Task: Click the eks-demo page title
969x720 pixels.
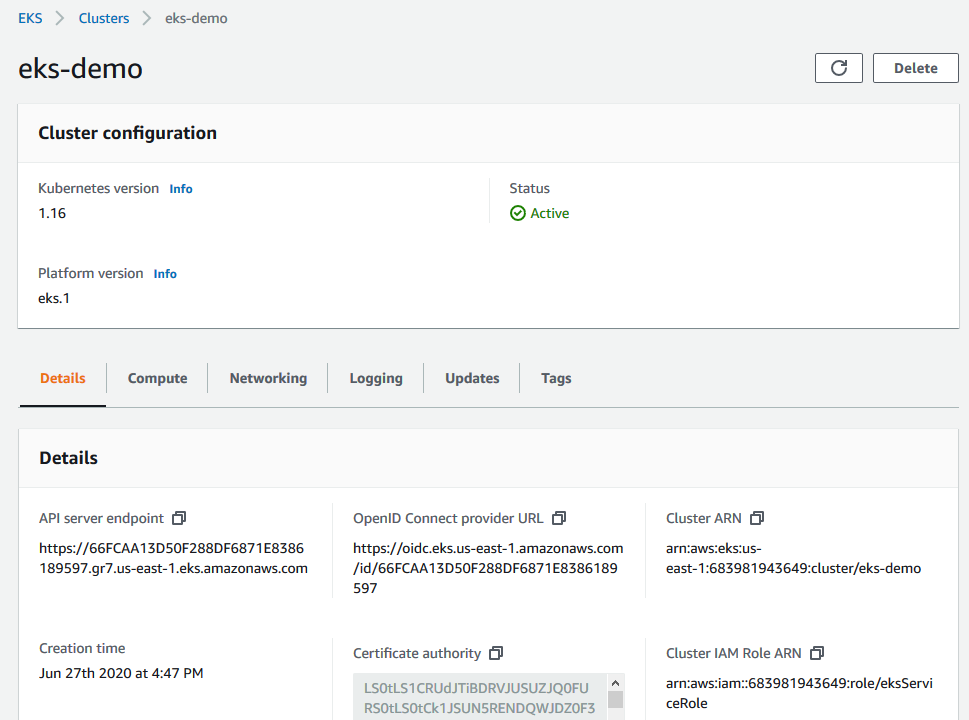Action: click(x=80, y=68)
